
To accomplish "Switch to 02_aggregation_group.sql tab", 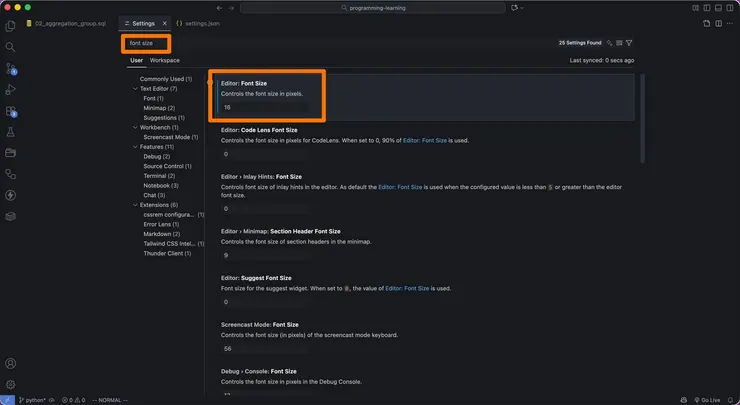I will (66, 24).
